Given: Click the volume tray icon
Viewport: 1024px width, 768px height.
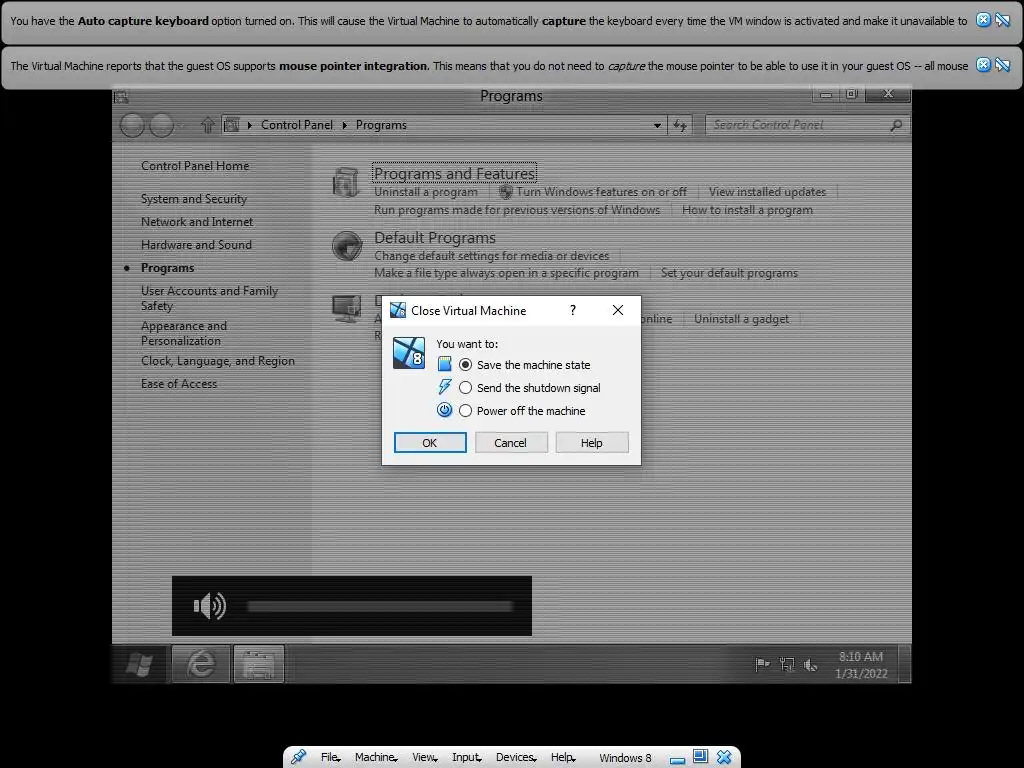Looking at the screenshot, I should 810,665.
